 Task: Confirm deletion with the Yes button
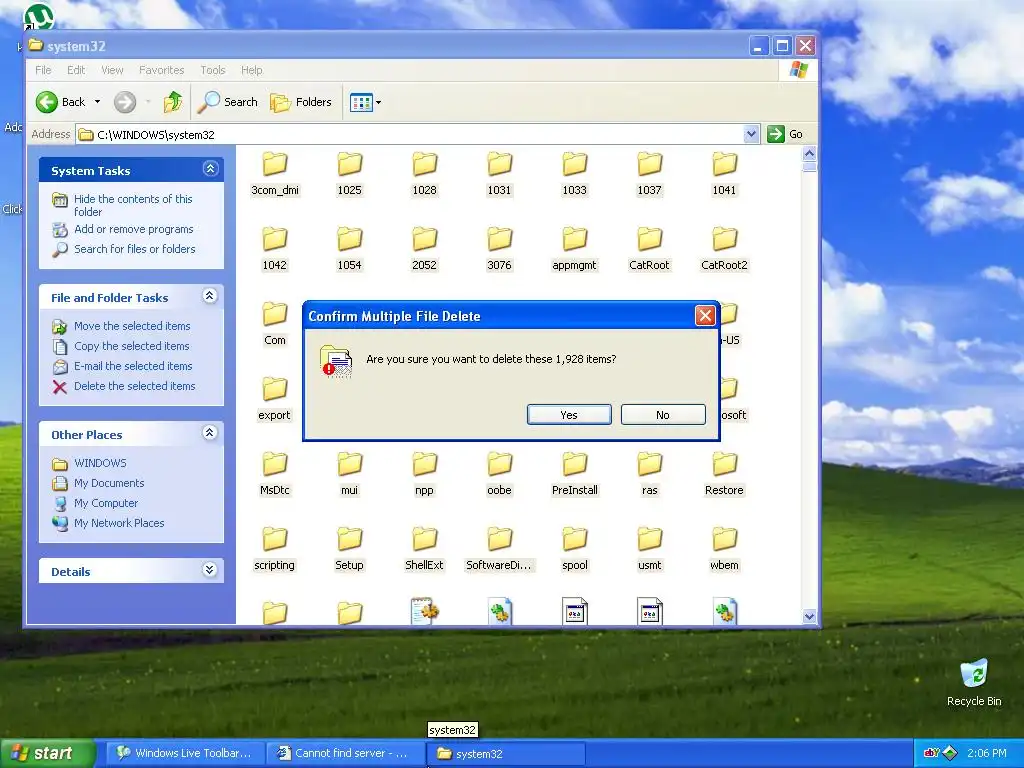(x=569, y=415)
